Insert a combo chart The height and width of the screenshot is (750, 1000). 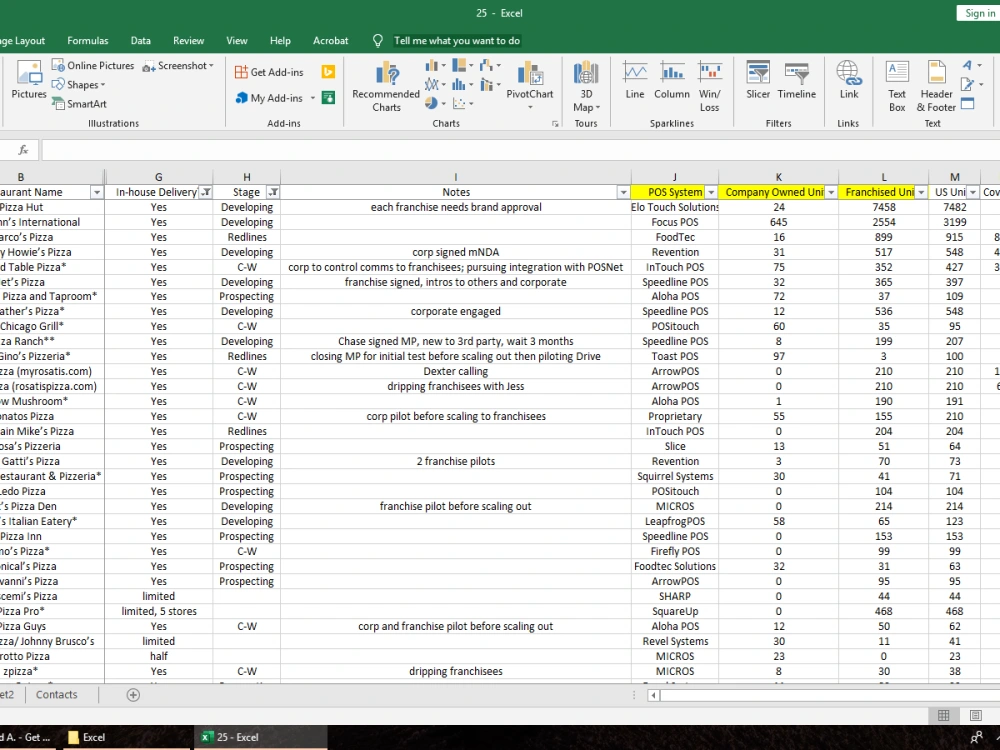coord(490,85)
